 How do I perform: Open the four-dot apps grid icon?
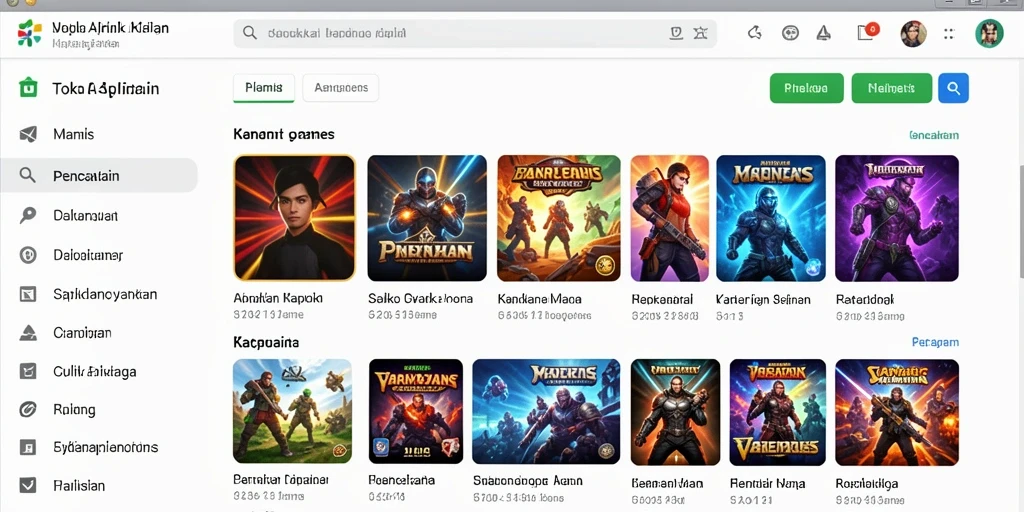pyautogui.click(x=950, y=33)
